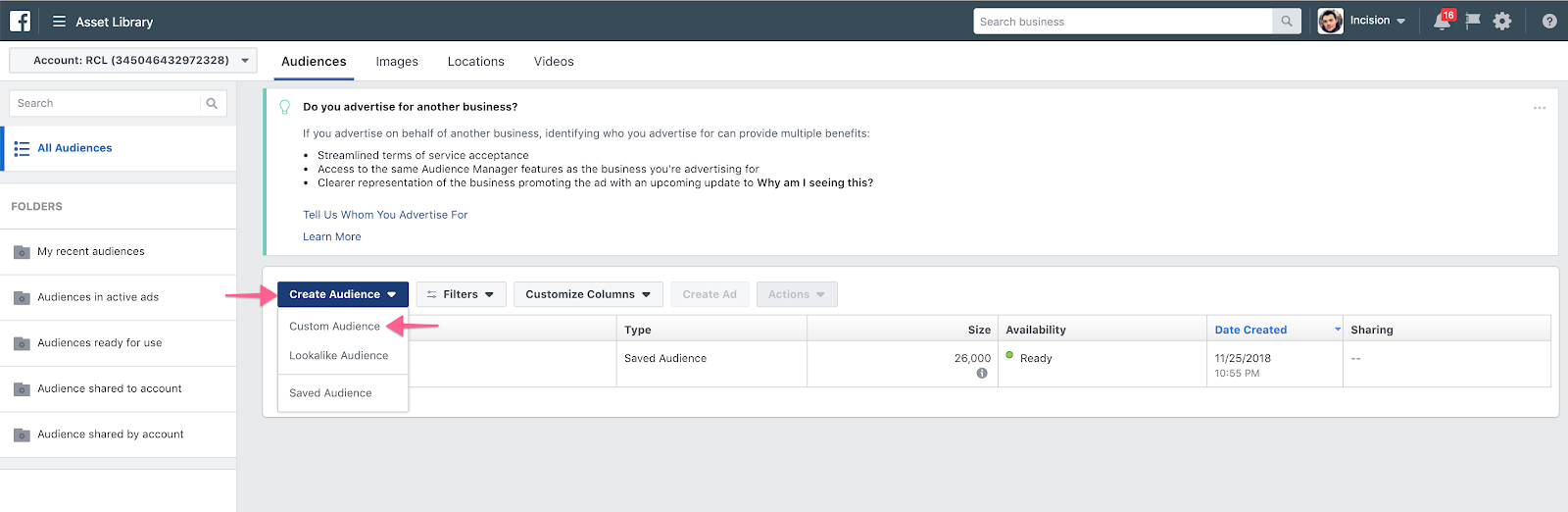Click the Create Ad button

[710, 294]
